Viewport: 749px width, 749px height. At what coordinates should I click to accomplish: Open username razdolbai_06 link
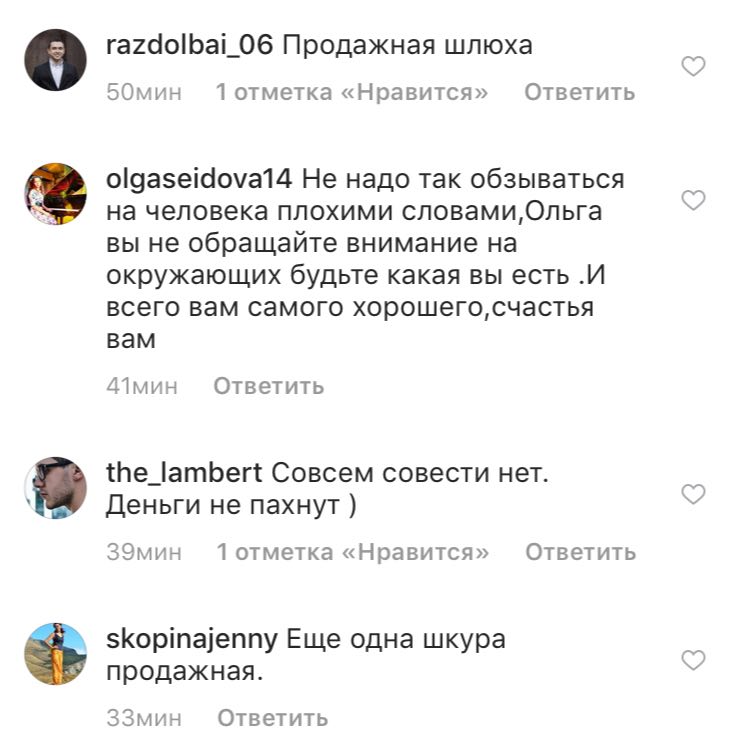[x=189, y=46]
